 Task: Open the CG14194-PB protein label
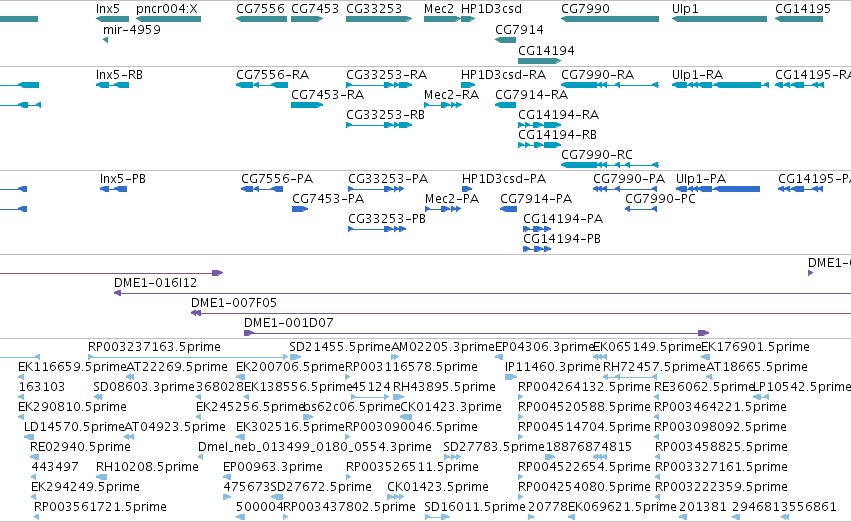tap(562, 239)
